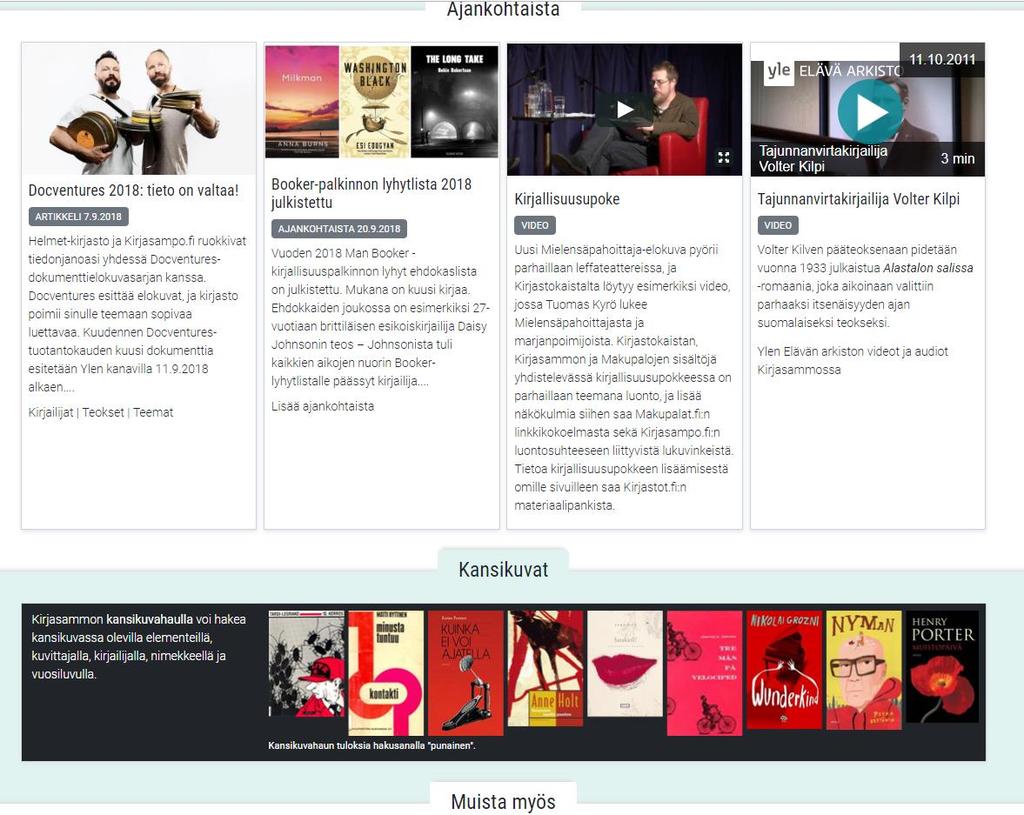Open the red lips book cover
Screen dimensions: 1024x815
(625, 663)
